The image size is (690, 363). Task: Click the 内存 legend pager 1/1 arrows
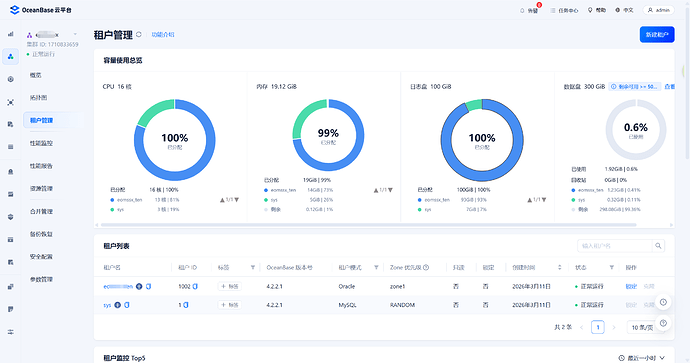(x=383, y=190)
